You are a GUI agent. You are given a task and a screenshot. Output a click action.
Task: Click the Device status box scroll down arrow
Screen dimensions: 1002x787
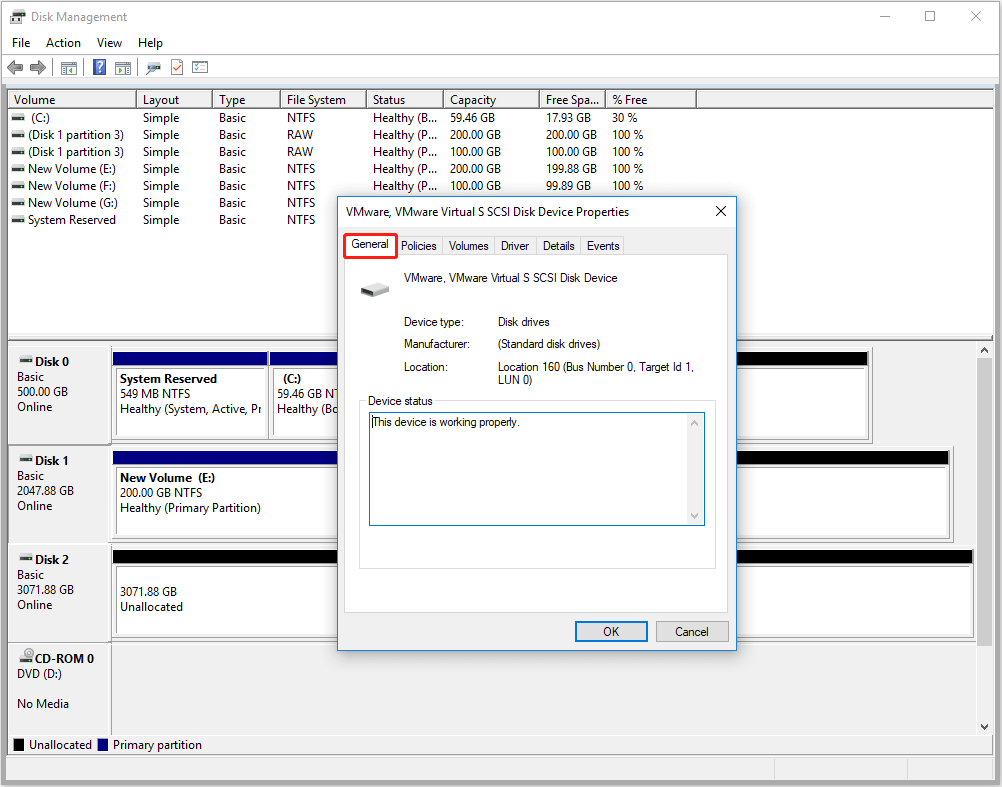(695, 516)
